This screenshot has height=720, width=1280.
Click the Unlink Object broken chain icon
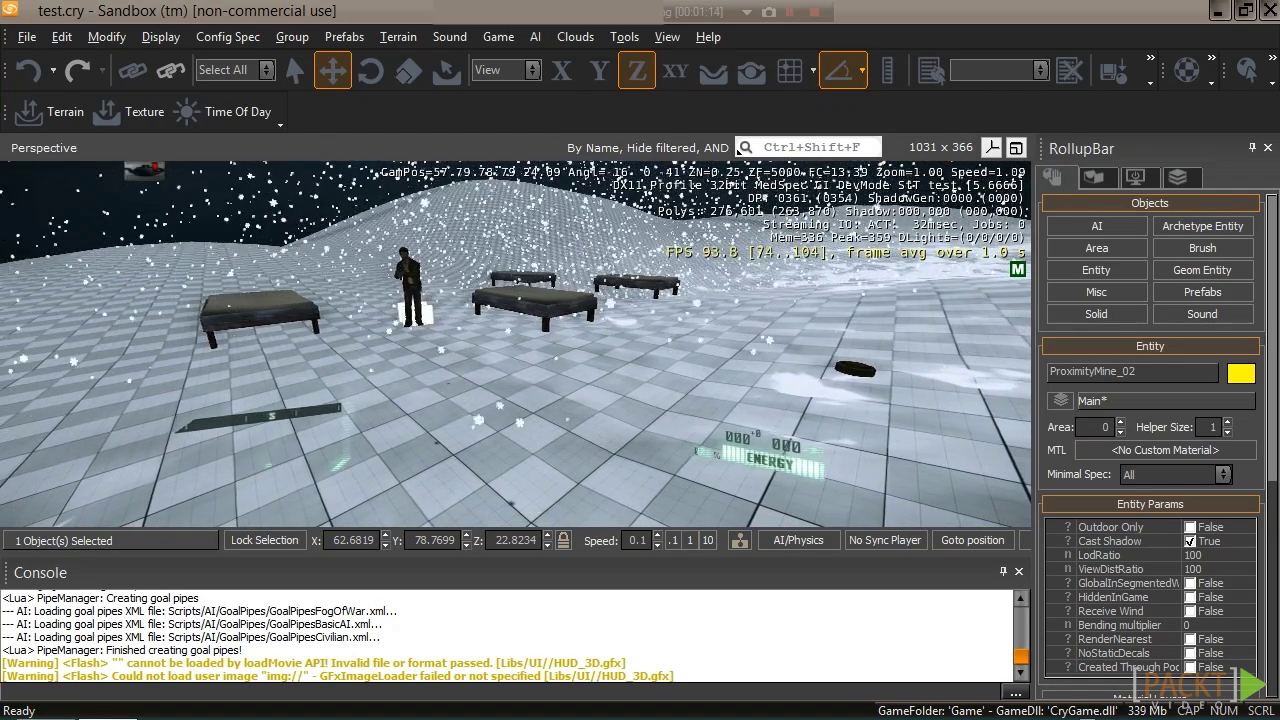171,71
